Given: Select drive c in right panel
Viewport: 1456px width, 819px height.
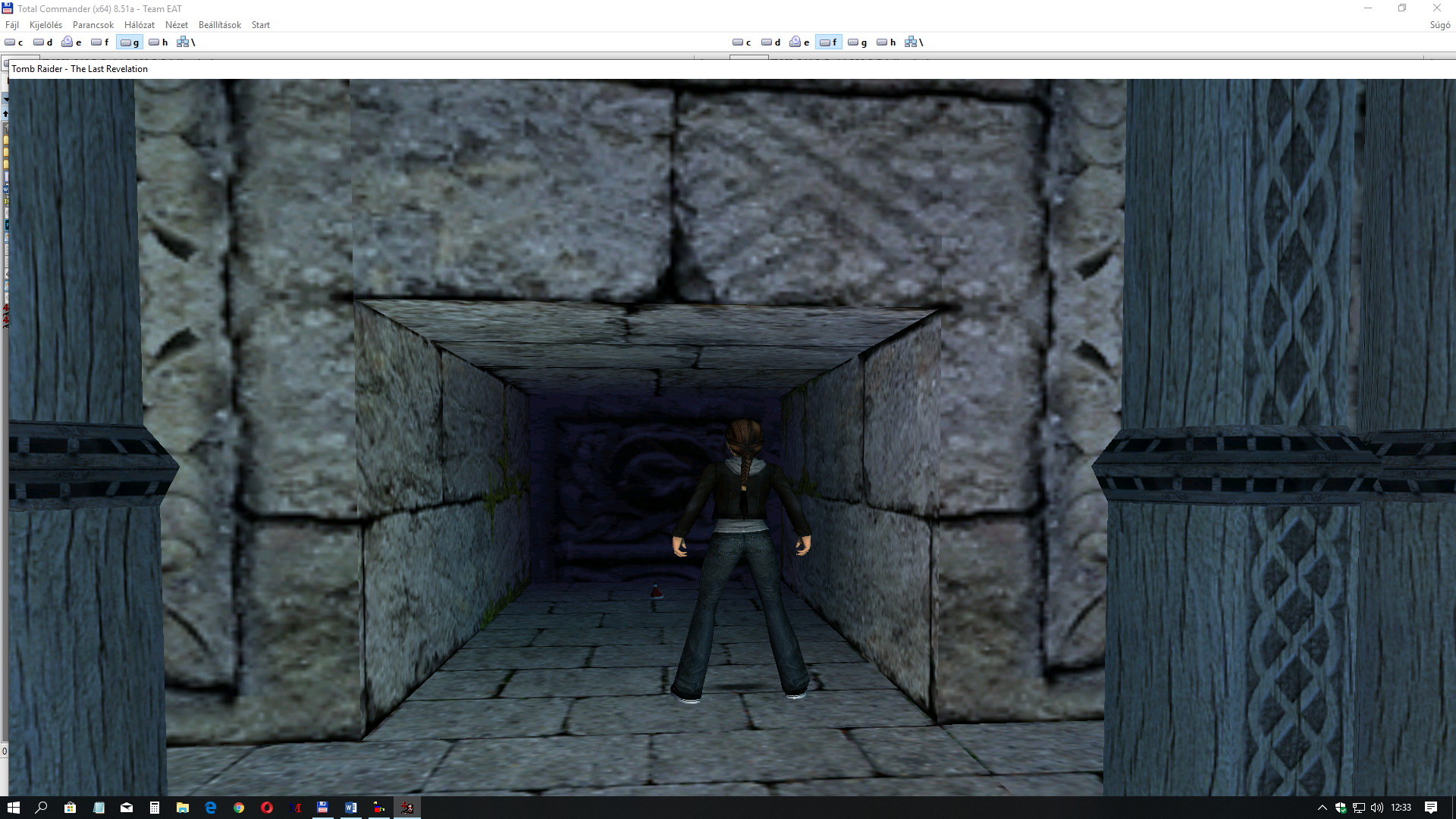Looking at the screenshot, I should [742, 42].
